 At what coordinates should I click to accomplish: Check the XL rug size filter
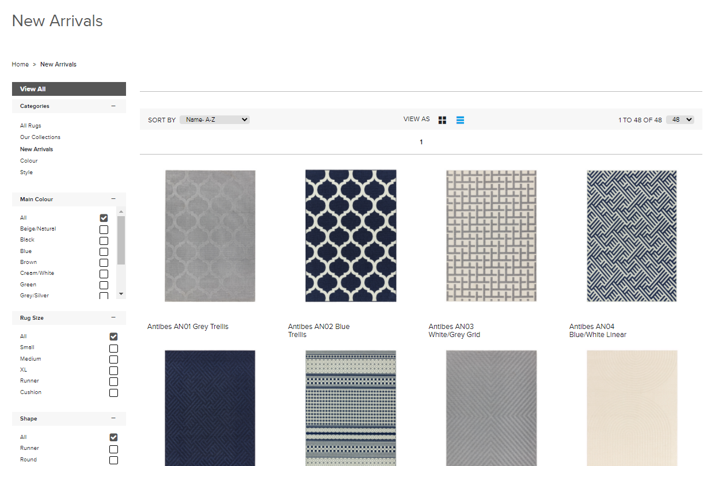point(114,370)
